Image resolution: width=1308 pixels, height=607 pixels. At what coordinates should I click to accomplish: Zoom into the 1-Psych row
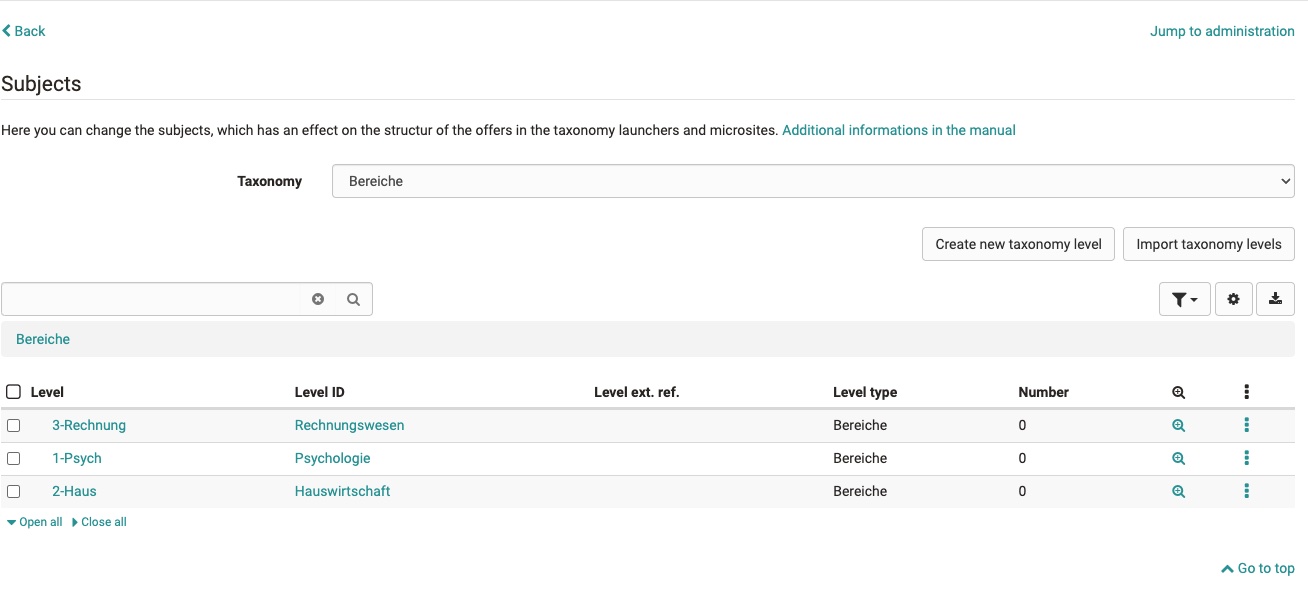[x=1178, y=458]
